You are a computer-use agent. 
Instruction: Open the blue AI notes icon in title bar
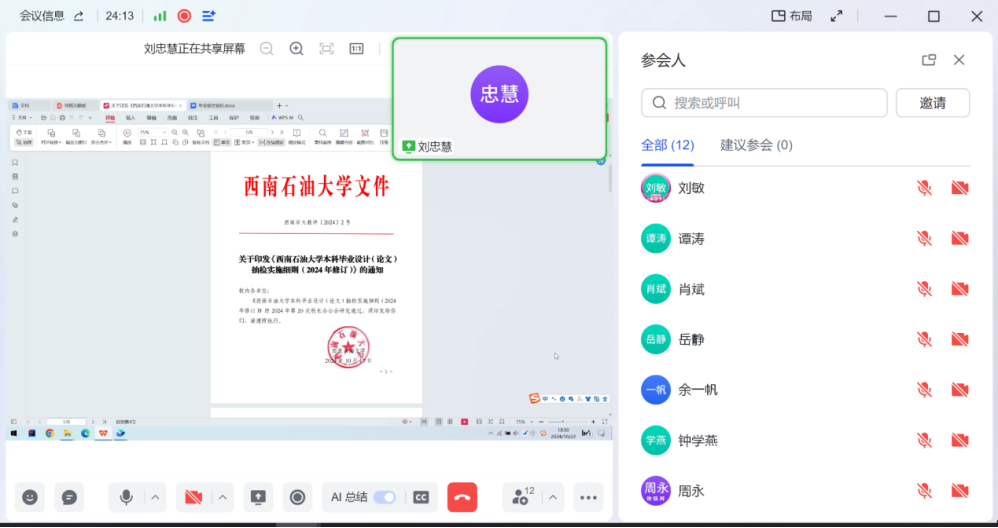click(209, 16)
